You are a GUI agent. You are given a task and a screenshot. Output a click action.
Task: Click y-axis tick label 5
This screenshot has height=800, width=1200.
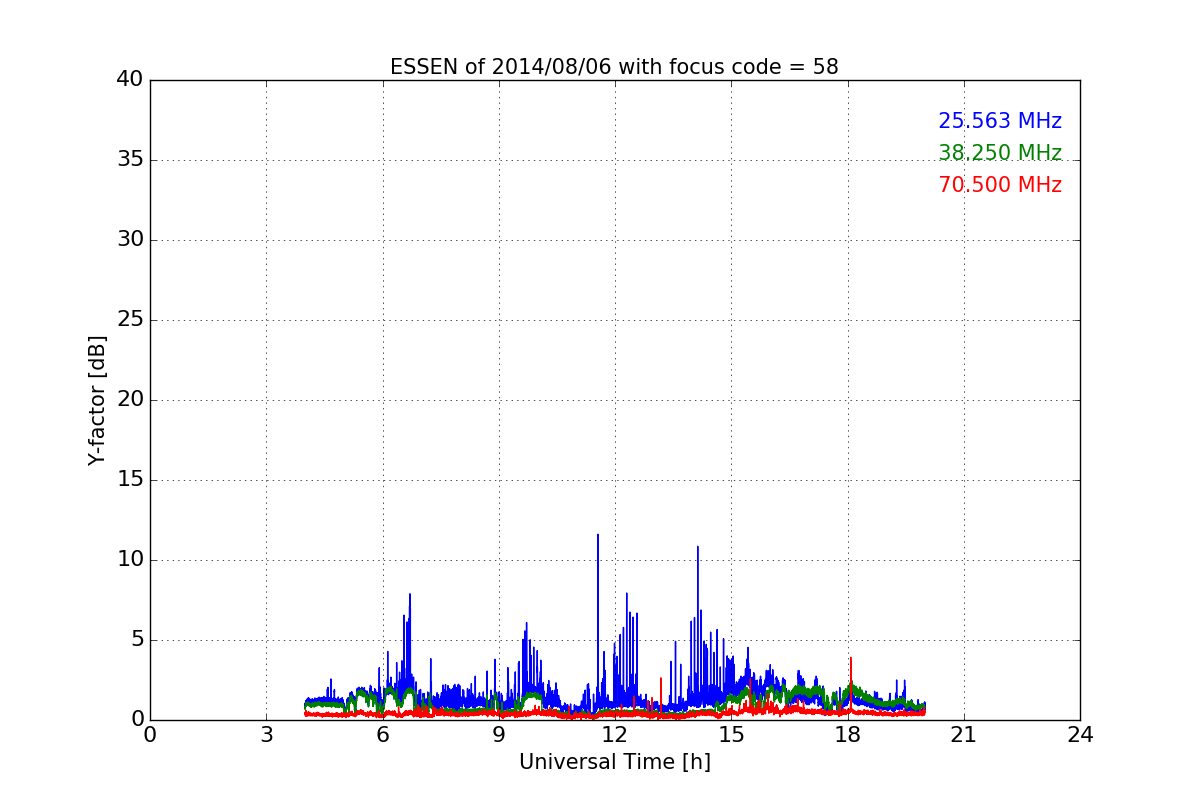click(x=136, y=640)
